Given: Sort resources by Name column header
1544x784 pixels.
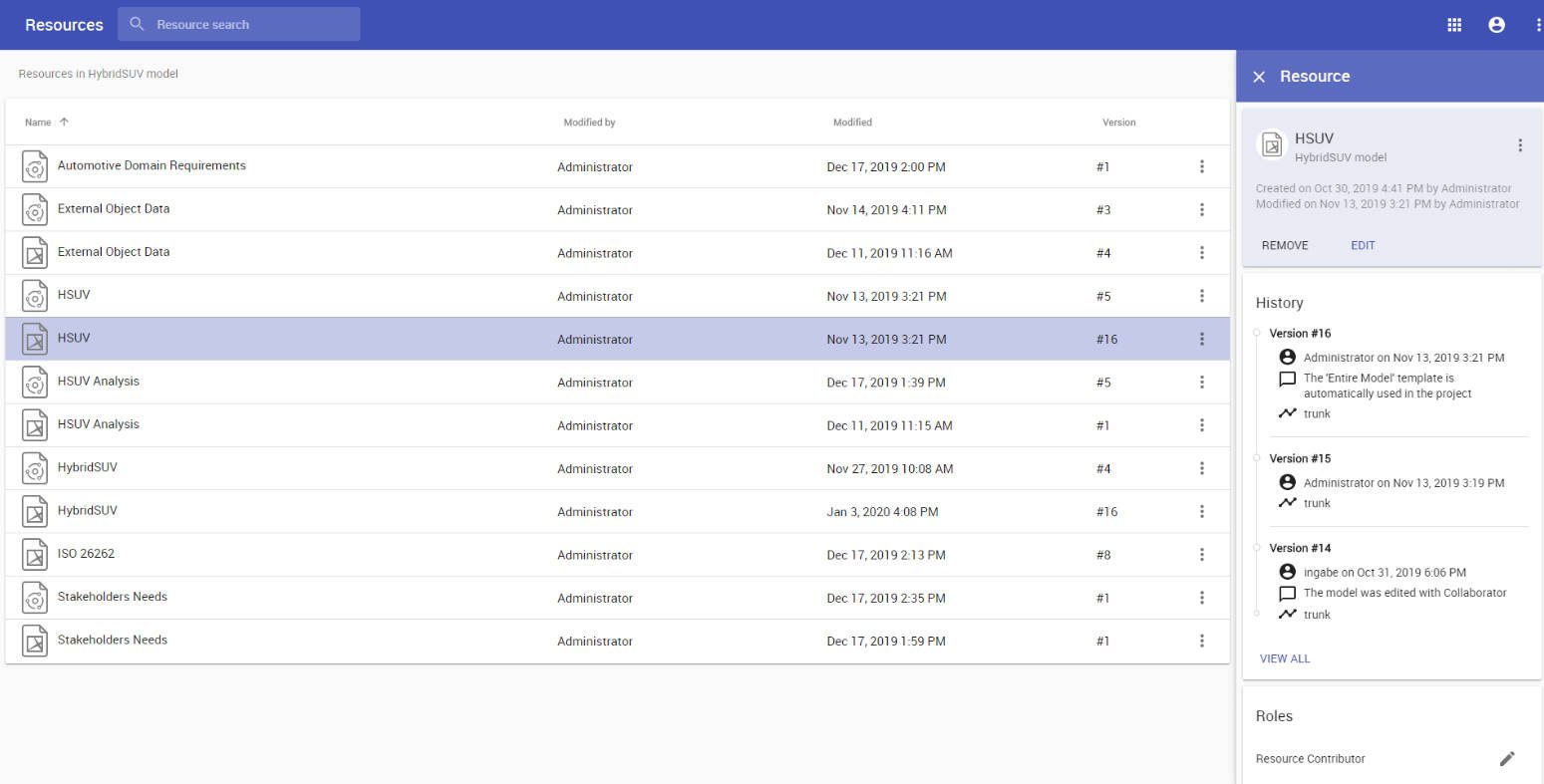Looking at the screenshot, I should coord(39,123).
